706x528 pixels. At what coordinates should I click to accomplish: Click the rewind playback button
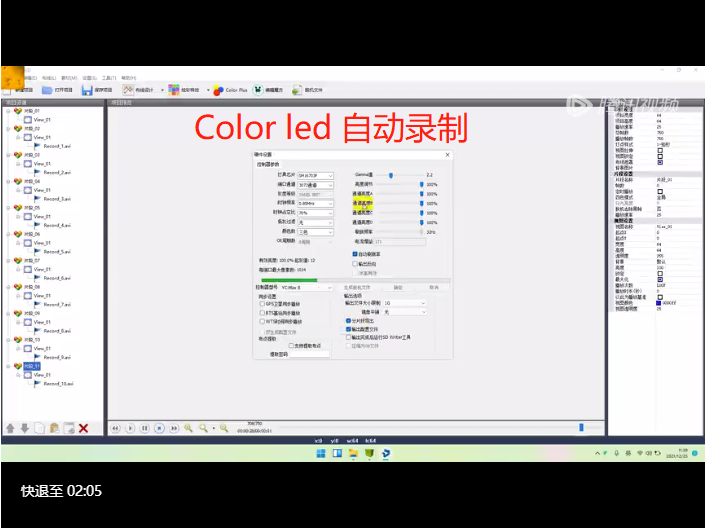pyautogui.click(x=116, y=429)
